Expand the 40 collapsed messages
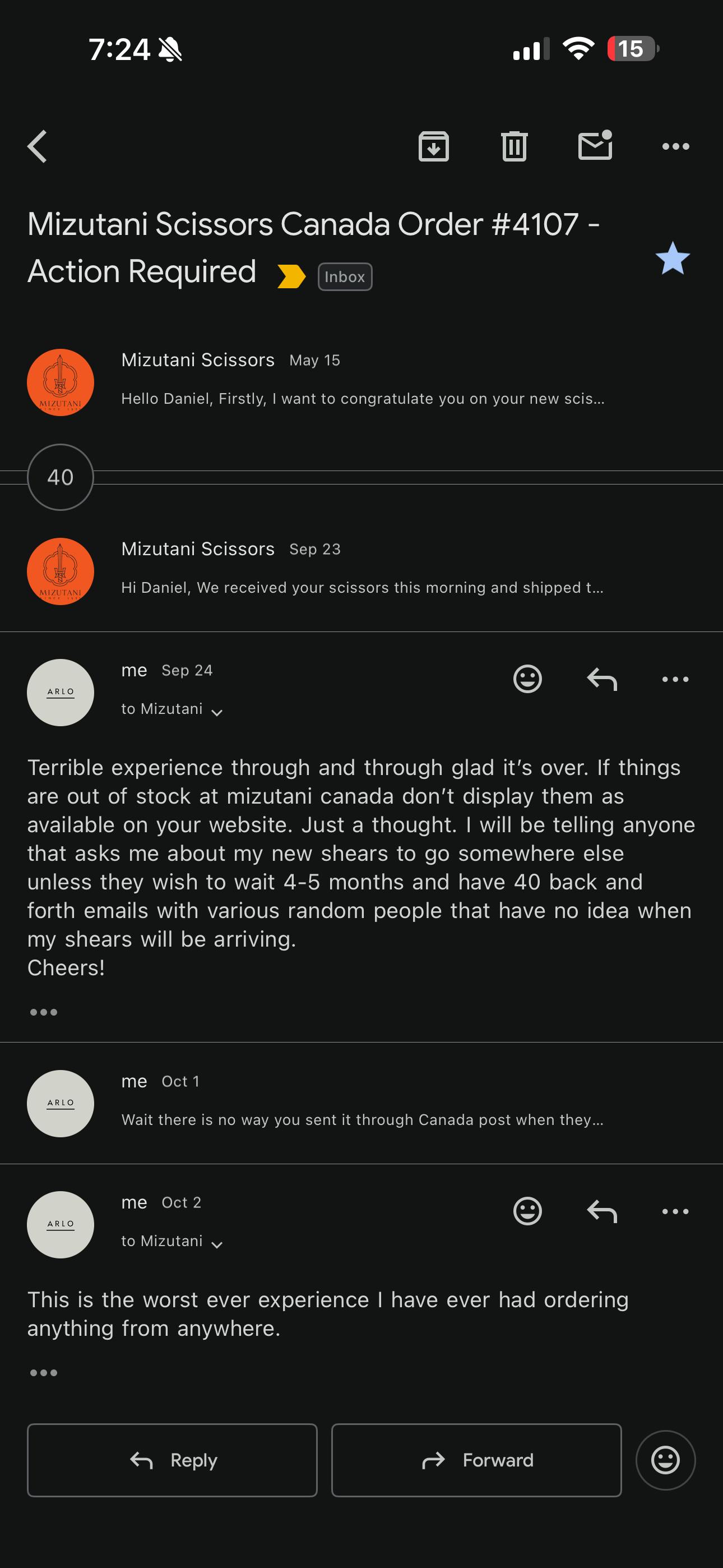This screenshot has height=1568, width=723. (61, 477)
